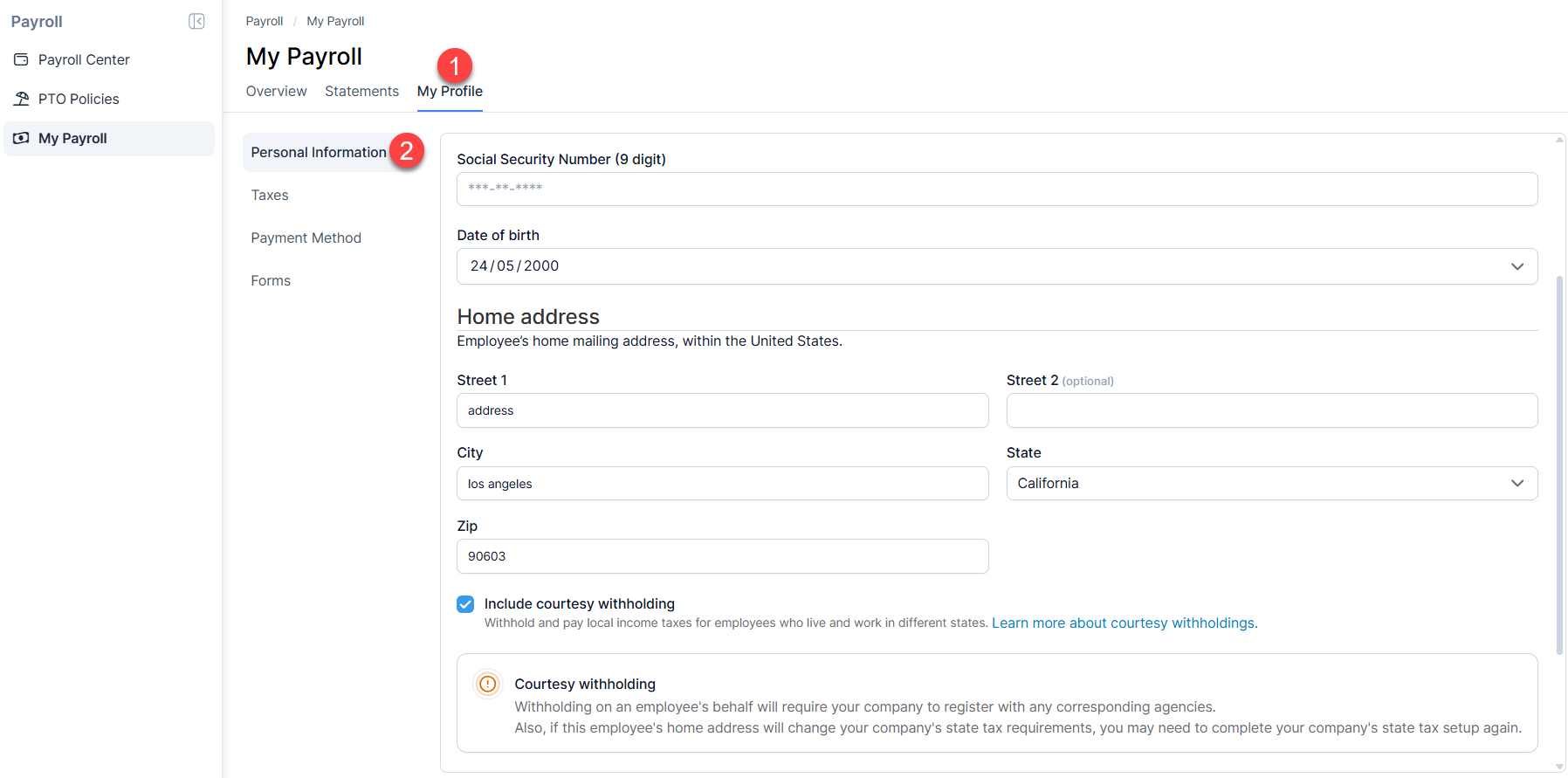
Task: Click the courtesy withholding warning icon
Action: [x=487, y=684]
